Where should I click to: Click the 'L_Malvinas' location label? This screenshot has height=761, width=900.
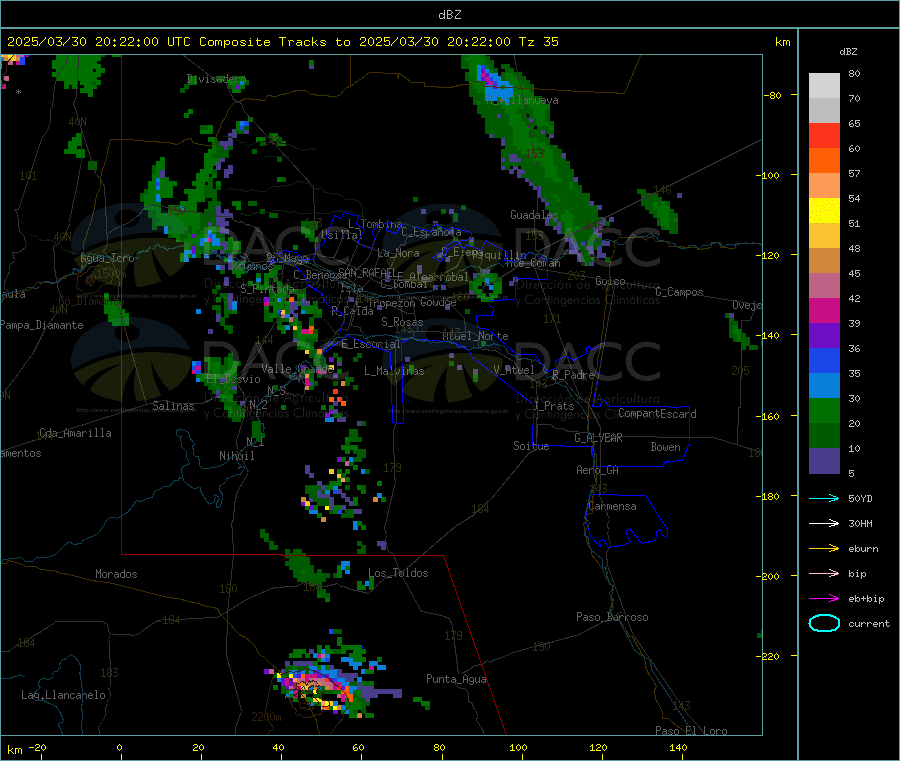(394, 371)
